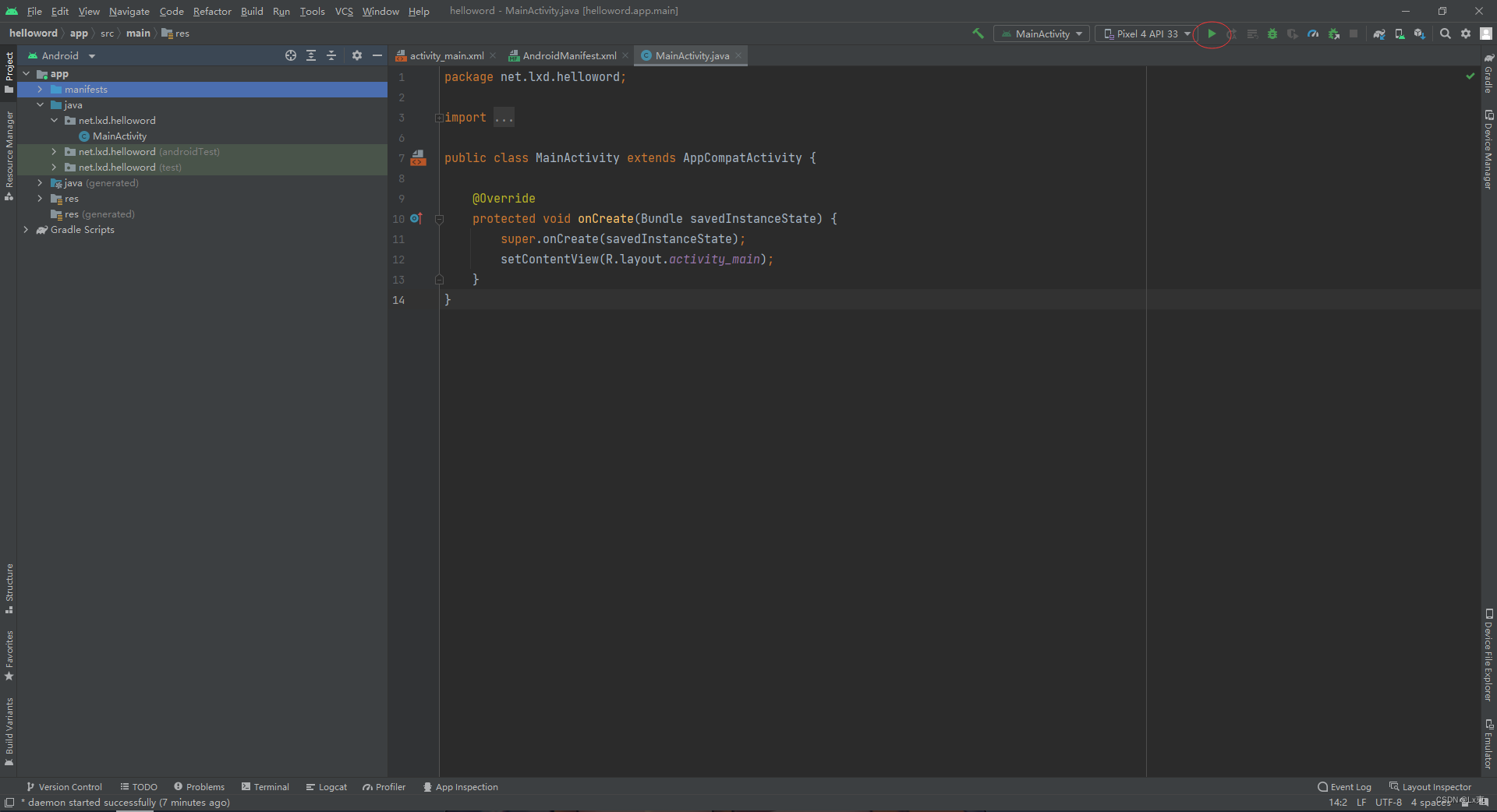Image resolution: width=1497 pixels, height=812 pixels.
Task: Click Apply Changes and Restart Activity icon
Action: point(1232,34)
